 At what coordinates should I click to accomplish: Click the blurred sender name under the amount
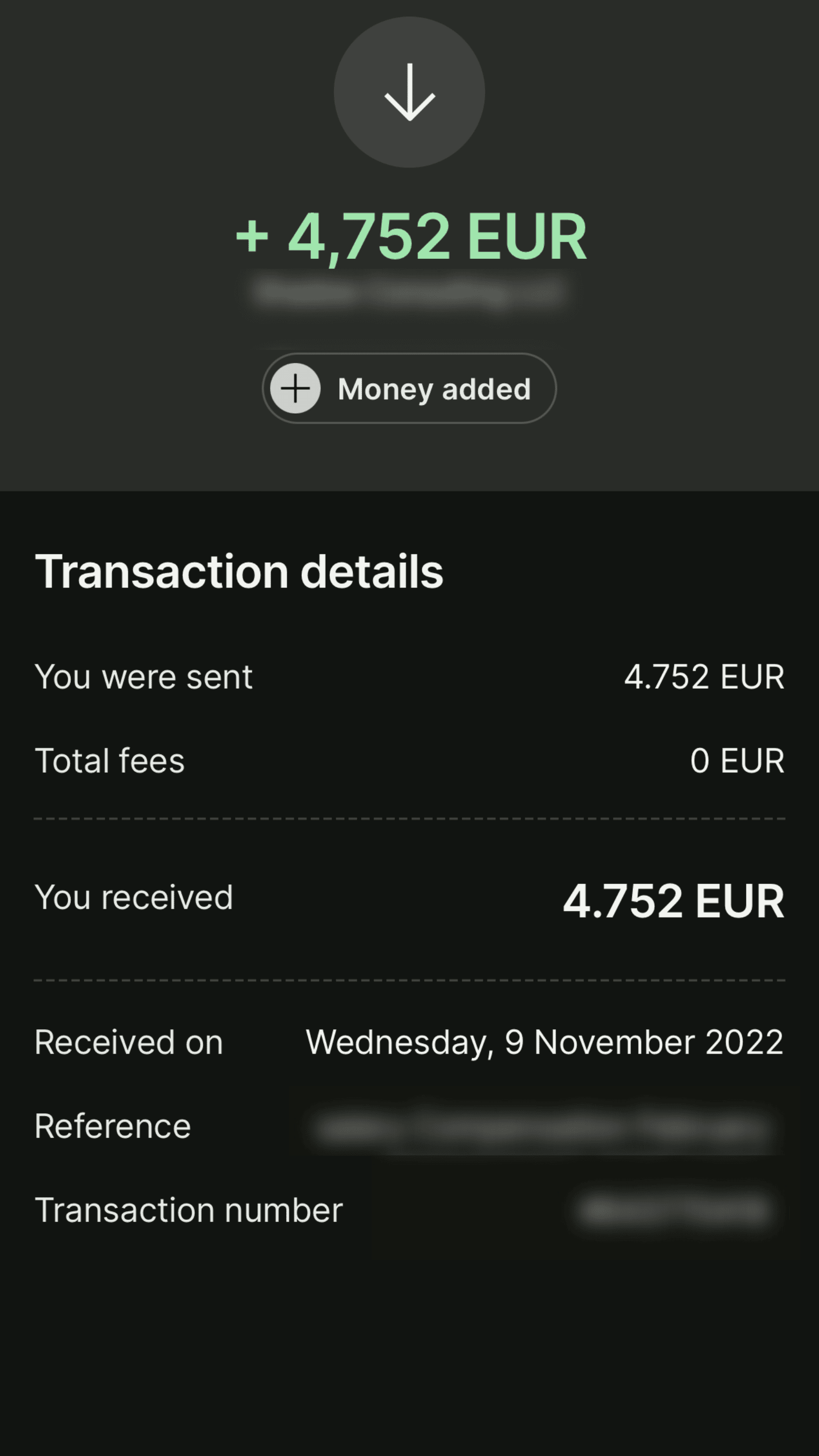click(408, 292)
